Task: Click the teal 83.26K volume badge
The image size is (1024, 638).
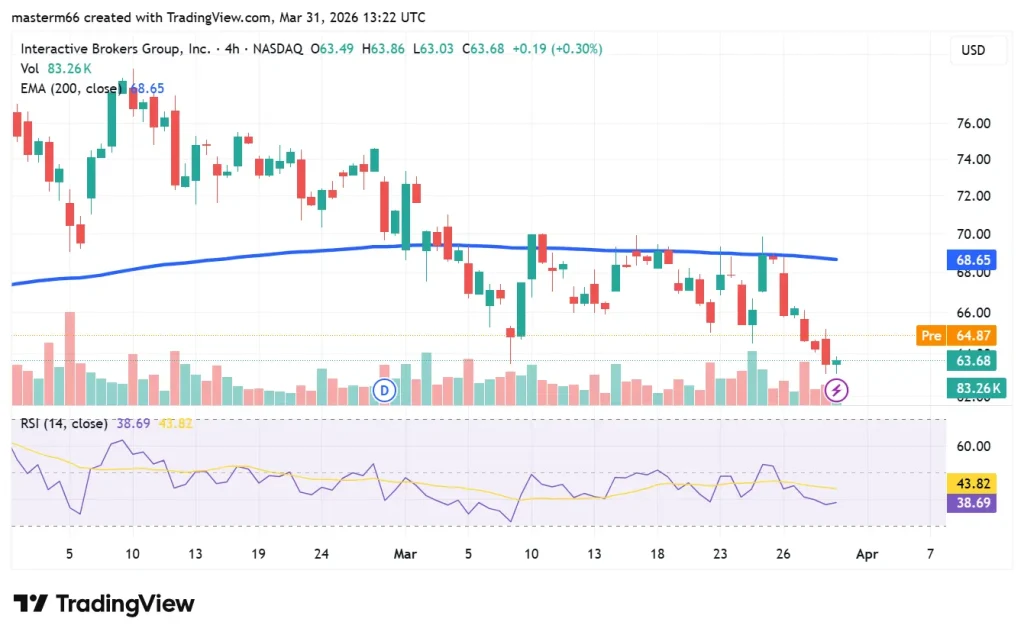Action: [x=977, y=388]
